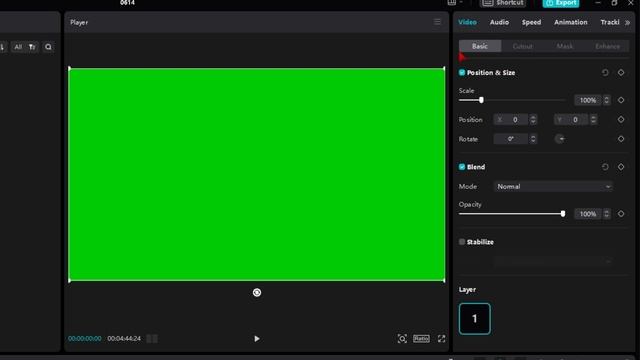
Task: Select the Layer 1 thumbnail
Action: coord(475,319)
